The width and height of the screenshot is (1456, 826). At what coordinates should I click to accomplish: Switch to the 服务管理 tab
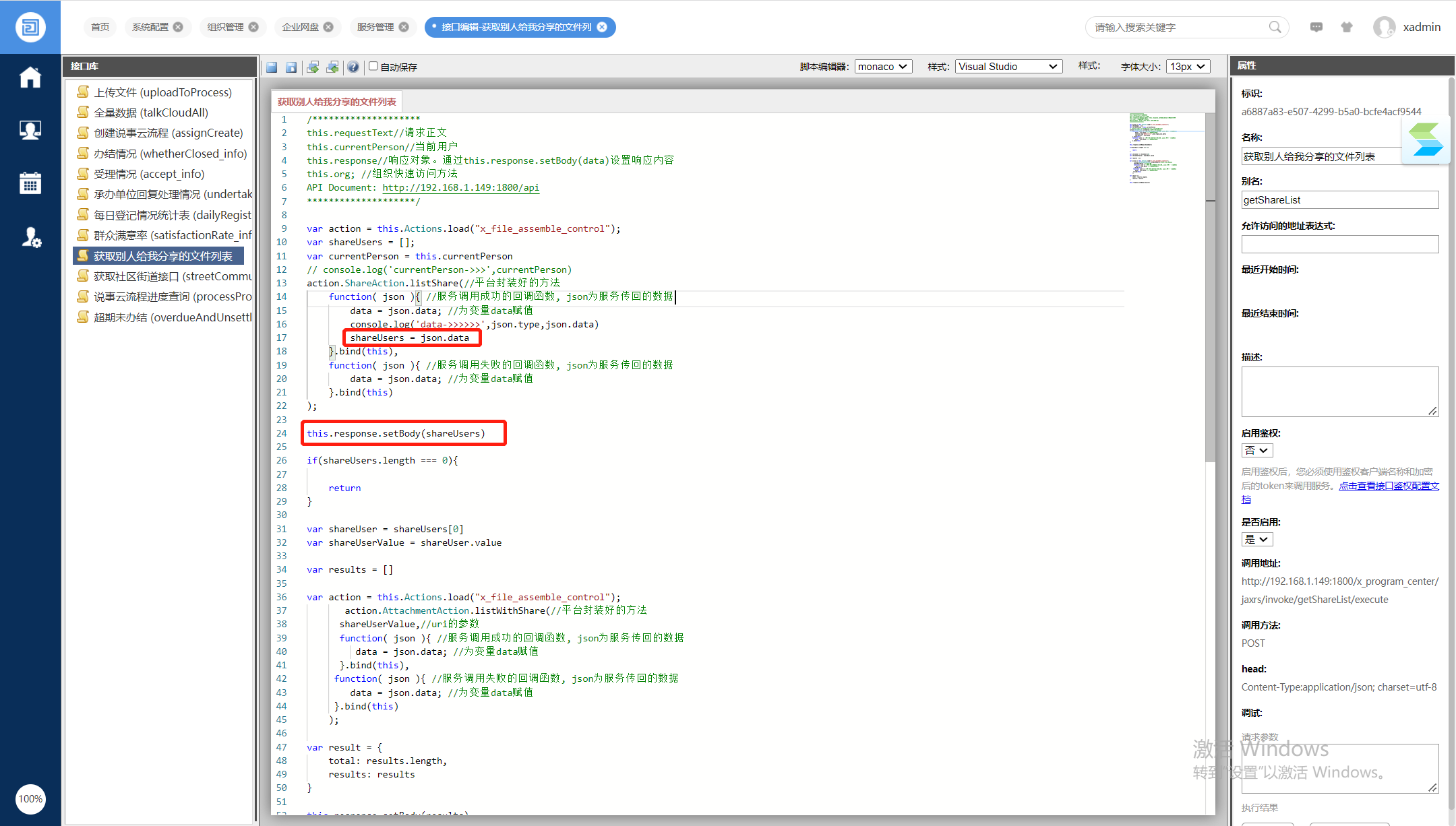(375, 27)
